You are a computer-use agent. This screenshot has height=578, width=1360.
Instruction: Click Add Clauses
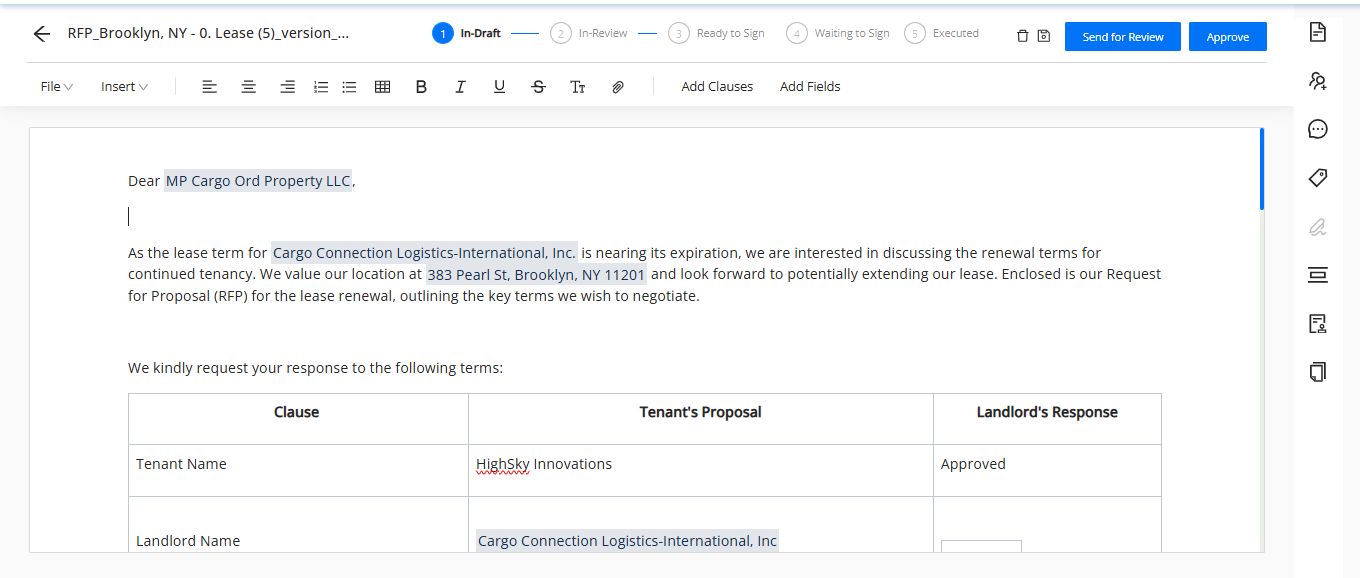click(717, 87)
